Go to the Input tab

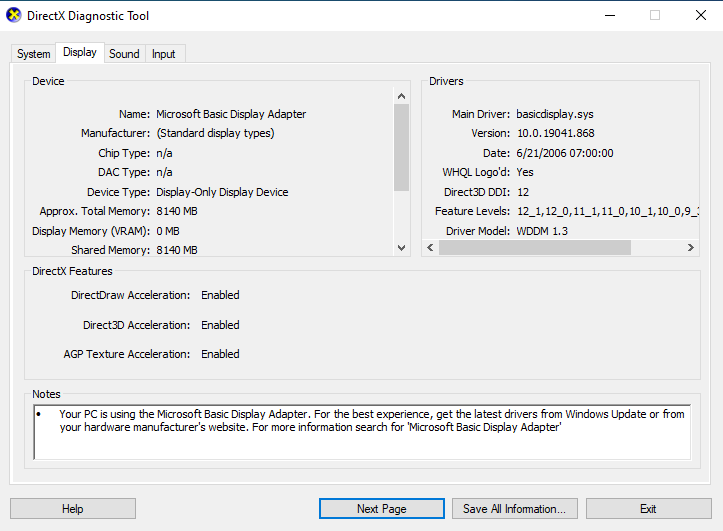point(163,54)
